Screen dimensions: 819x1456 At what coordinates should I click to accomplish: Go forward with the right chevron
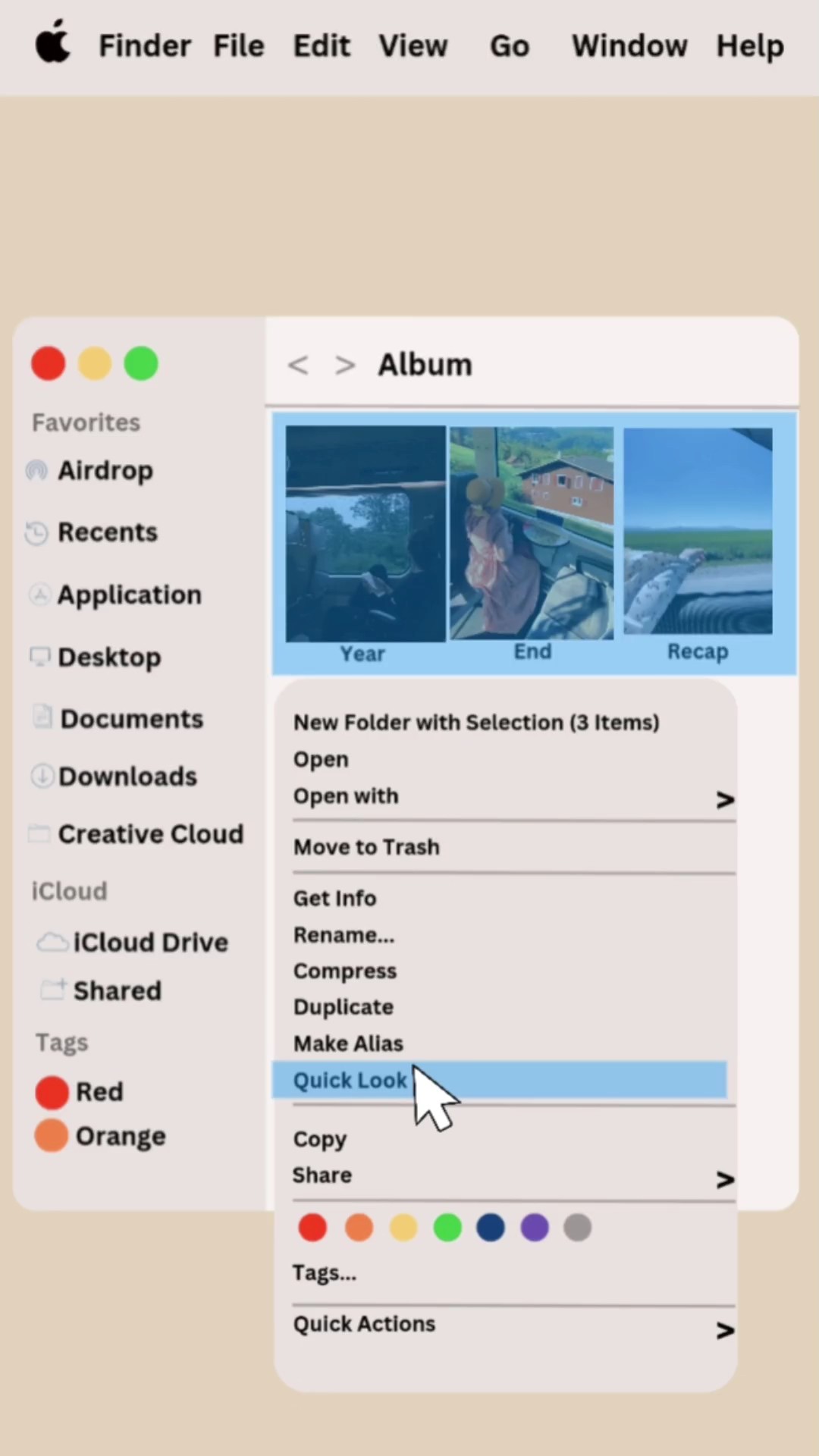click(345, 366)
